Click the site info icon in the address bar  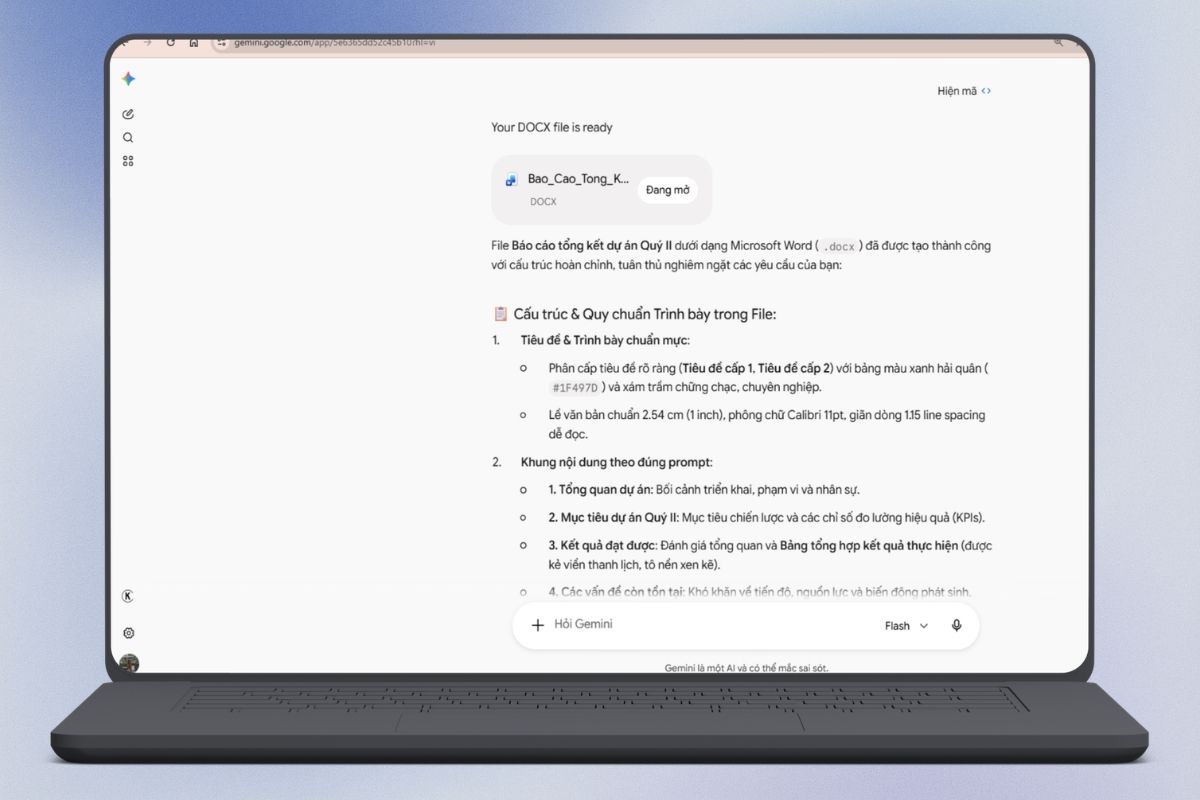(223, 43)
